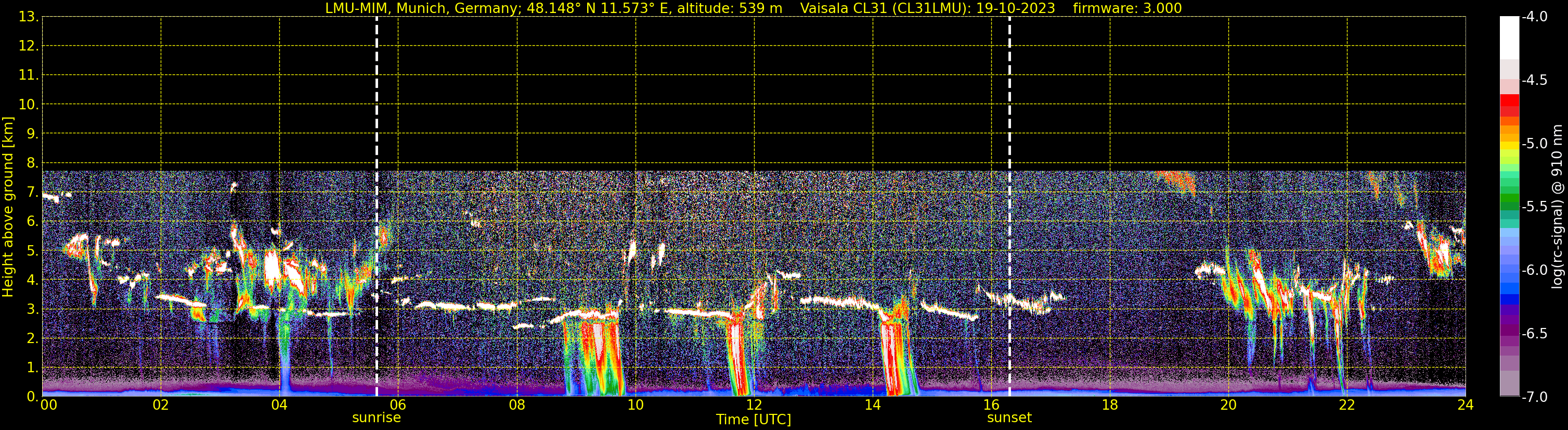Click the 08 tick label on time axis
The image size is (1568, 430).
(x=517, y=406)
